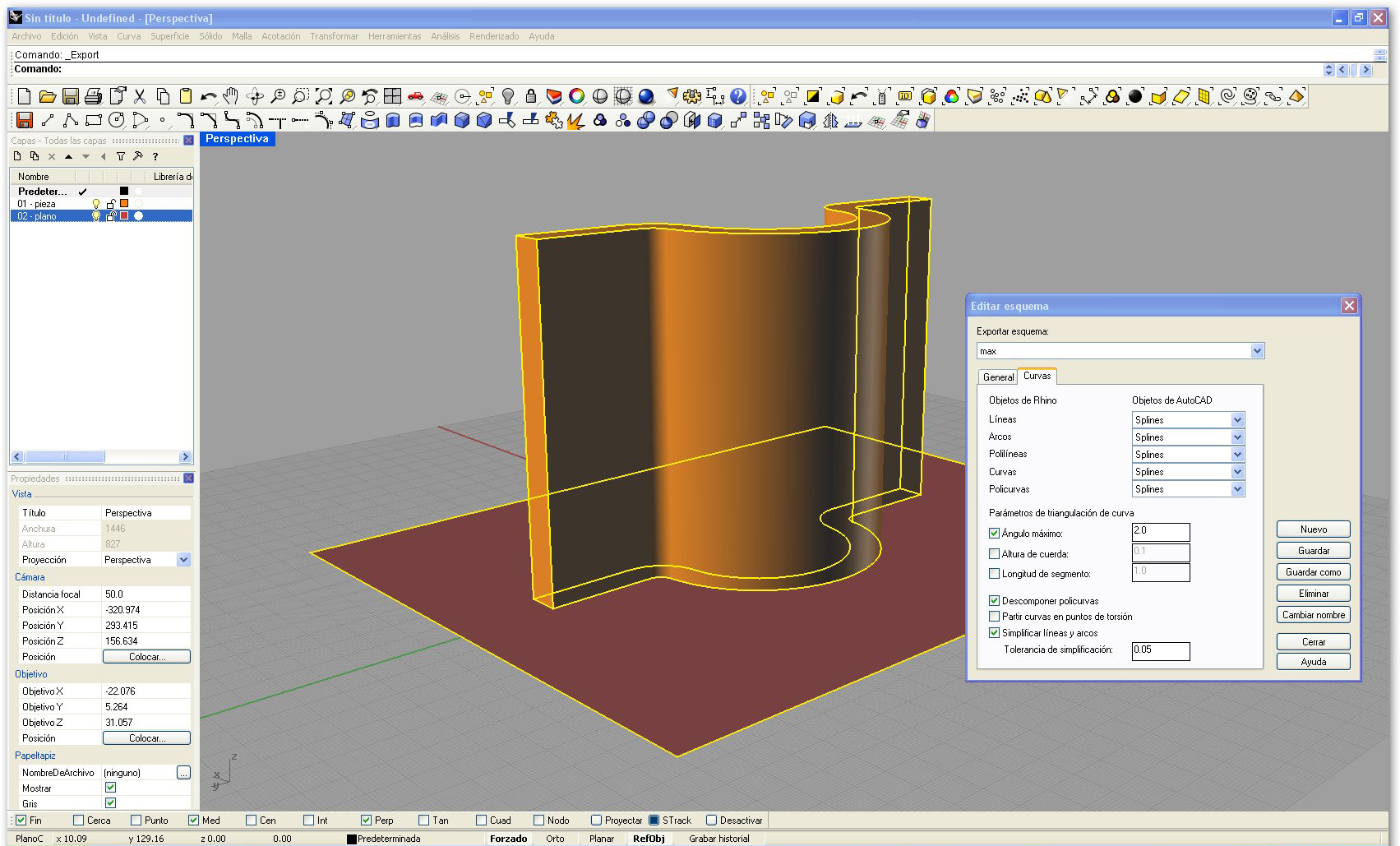1400x846 pixels.
Task: Click the New document icon in toolbar
Action: (x=25, y=96)
